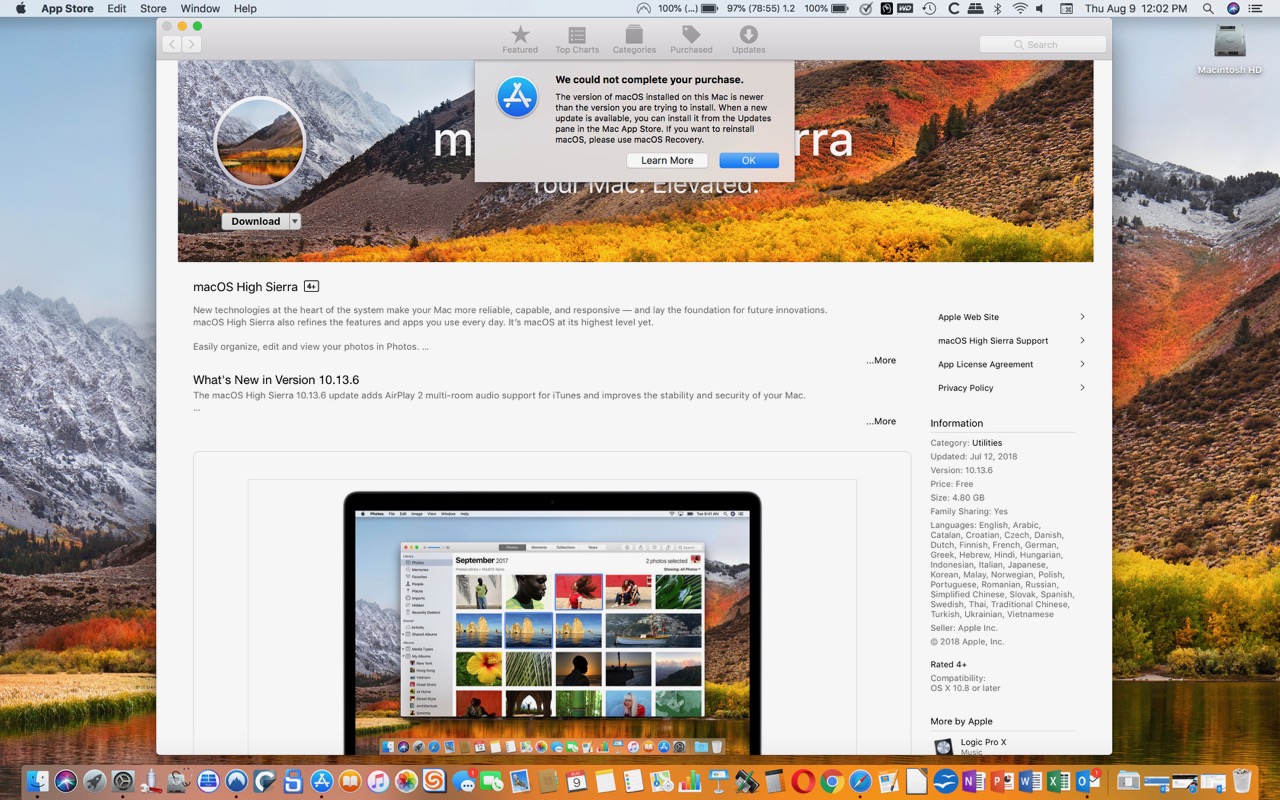Launch Opera browser from Dock
The image size is (1280, 800).
coord(803,781)
